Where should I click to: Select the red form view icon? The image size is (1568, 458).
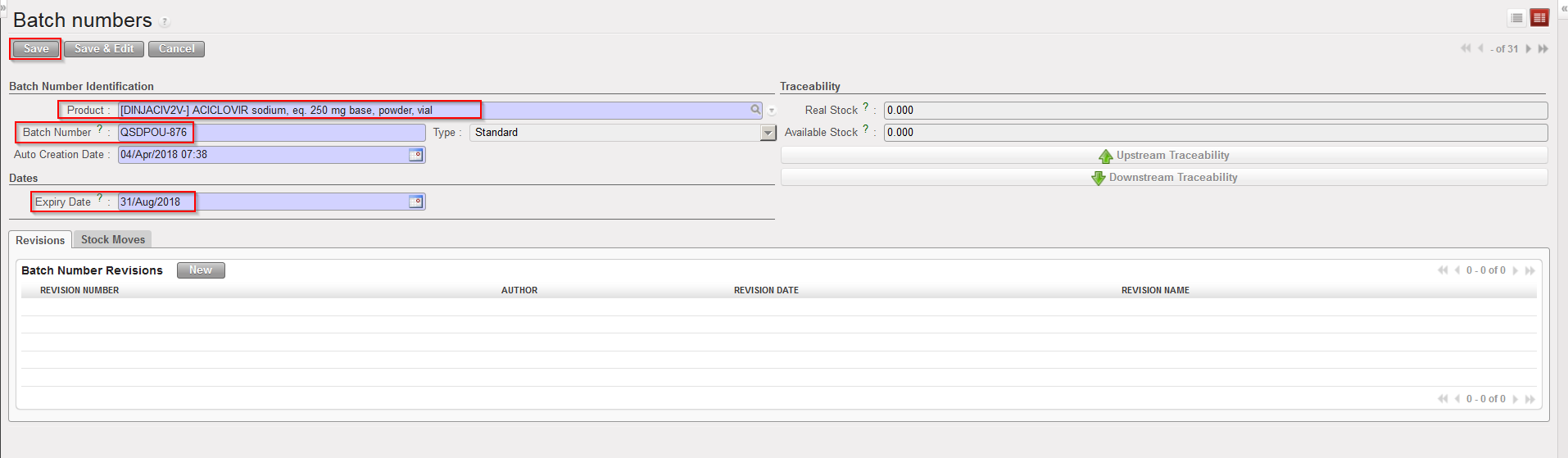point(1539,17)
